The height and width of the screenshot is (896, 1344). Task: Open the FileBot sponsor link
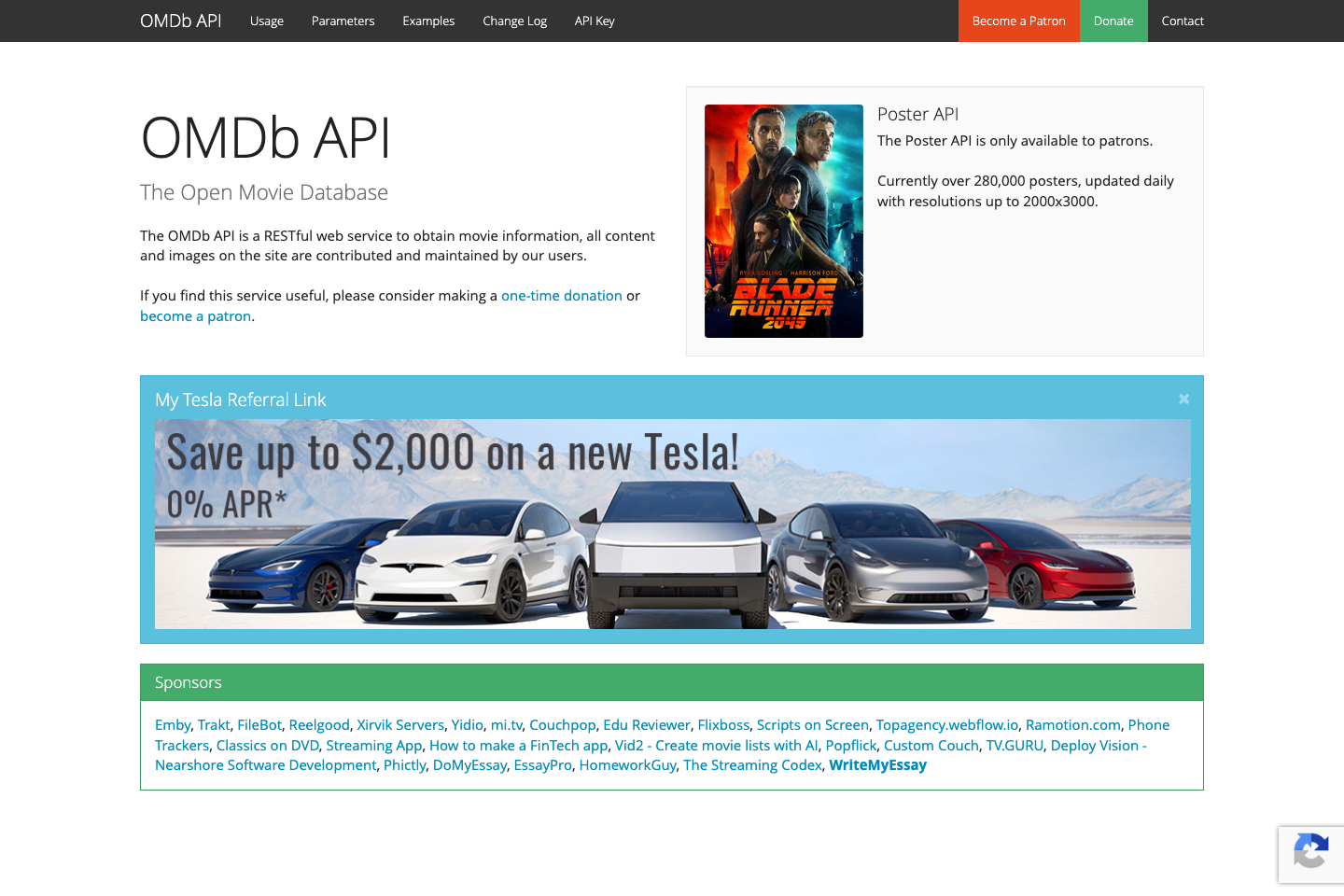pos(261,724)
